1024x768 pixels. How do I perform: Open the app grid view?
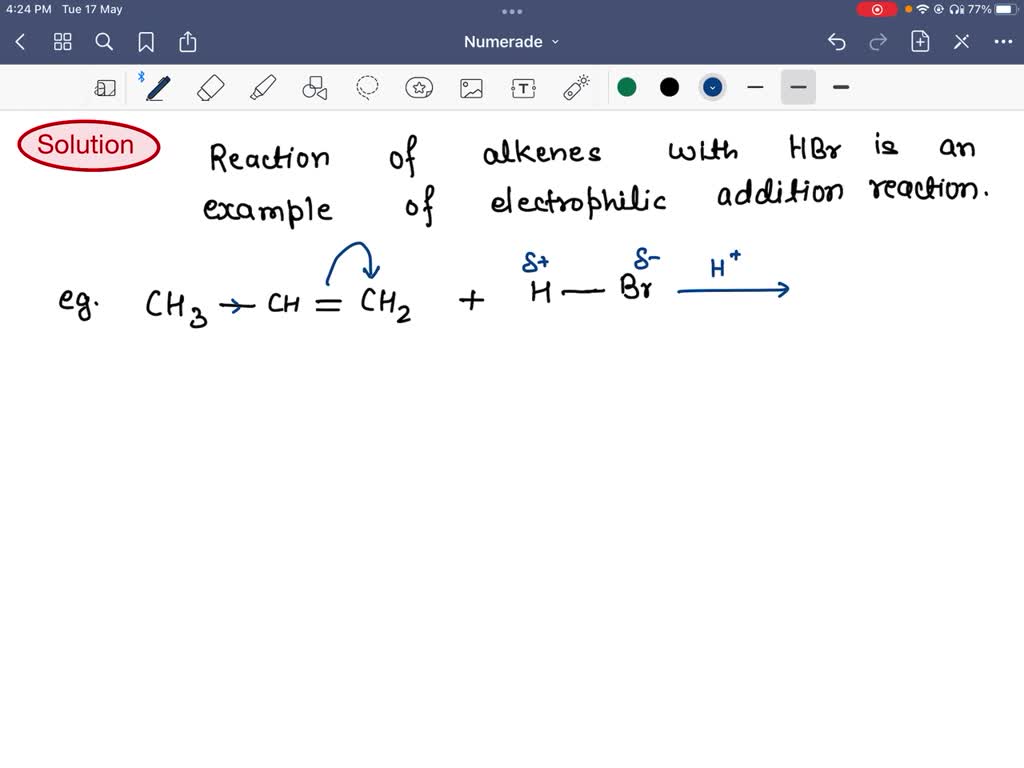click(62, 41)
